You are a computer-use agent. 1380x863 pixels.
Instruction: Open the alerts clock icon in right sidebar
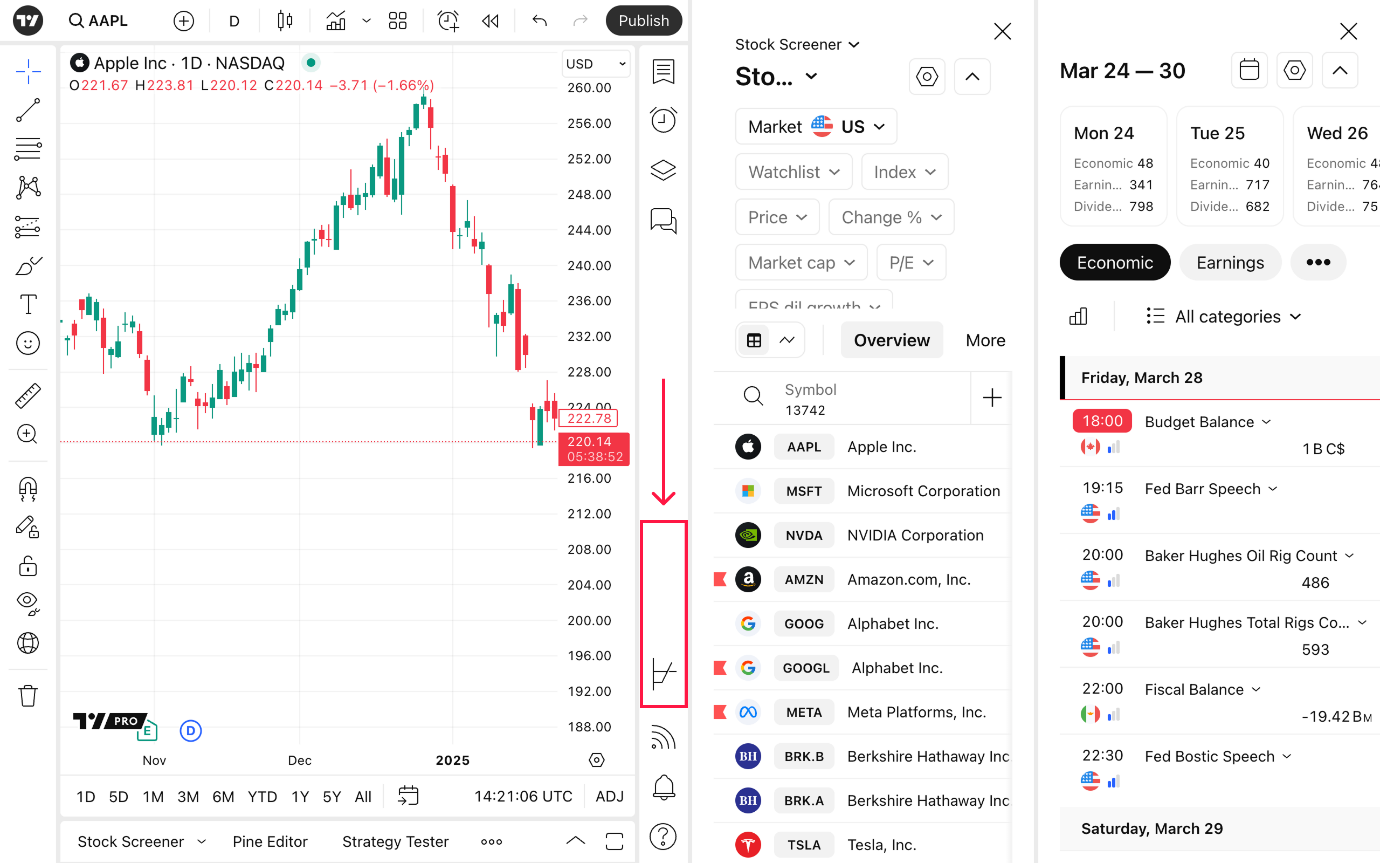[x=663, y=120]
